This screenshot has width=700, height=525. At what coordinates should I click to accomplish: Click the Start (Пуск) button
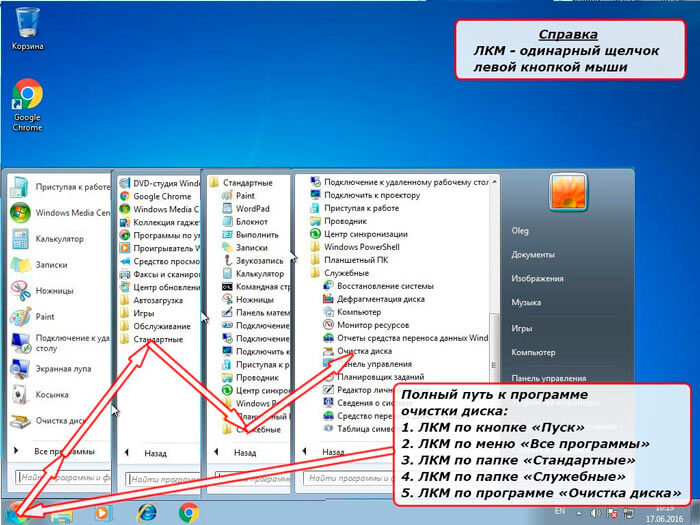[x=19, y=513]
